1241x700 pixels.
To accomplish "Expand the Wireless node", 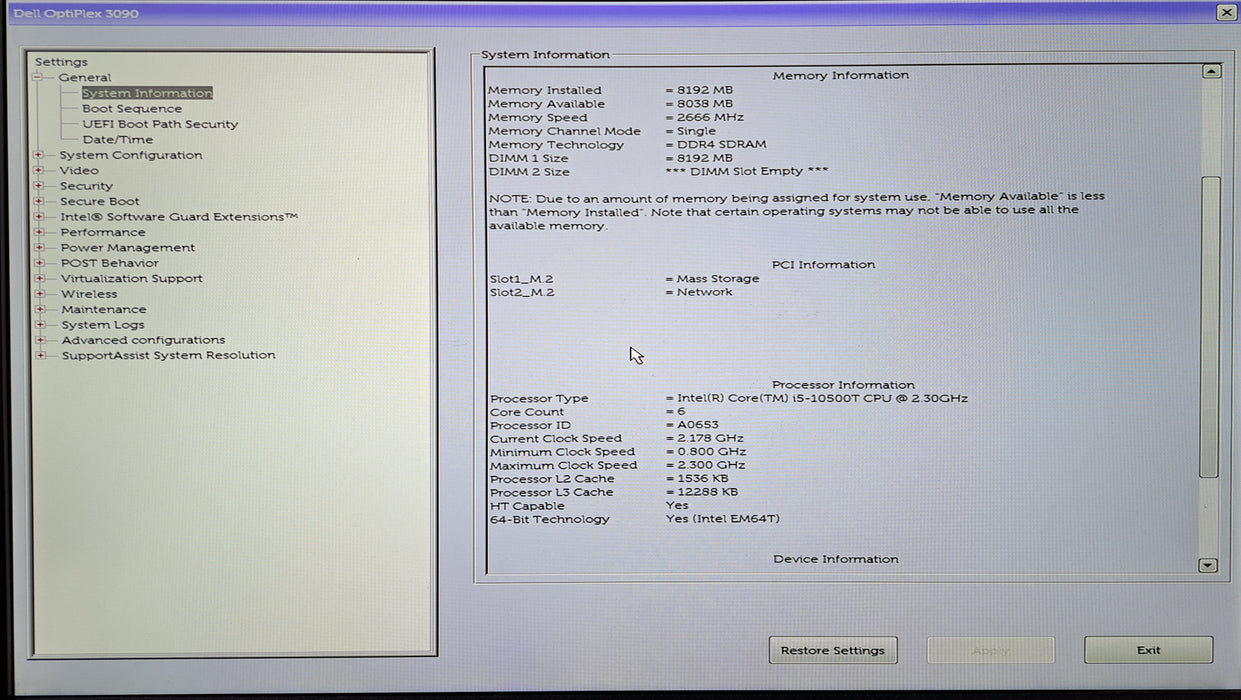I will pos(39,294).
